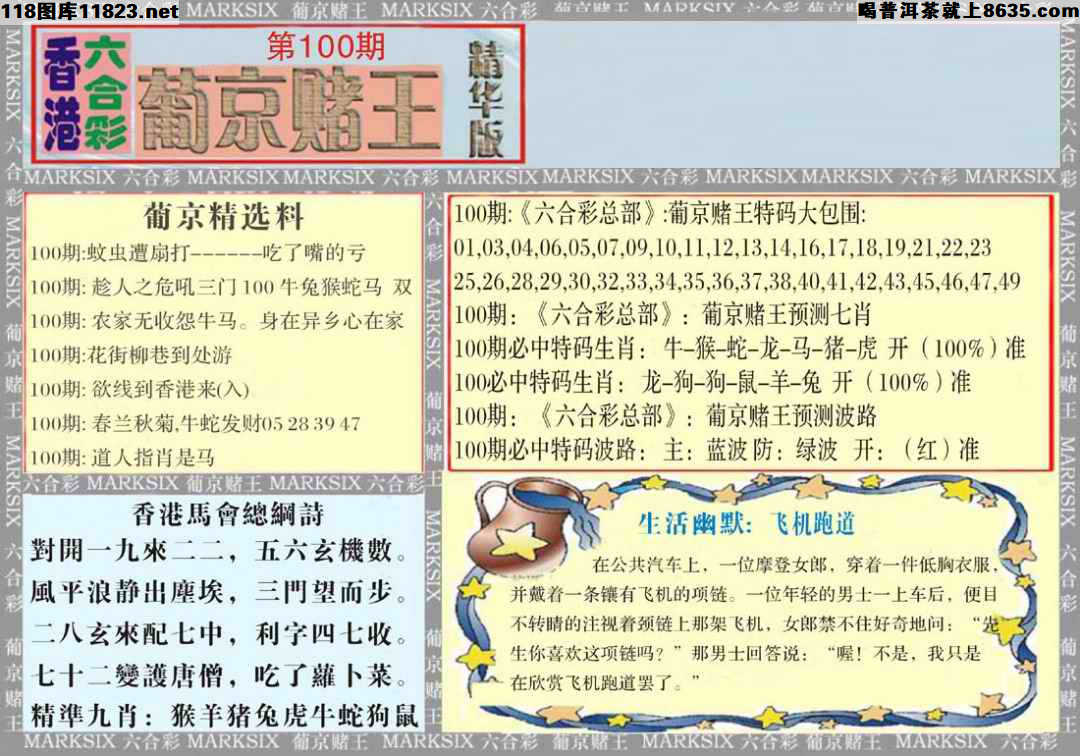Click the 精準九肖 zodiac prediction line
Image resolution: width=1080 pixels, height=756 pixels.
click(x=225, y=715)
